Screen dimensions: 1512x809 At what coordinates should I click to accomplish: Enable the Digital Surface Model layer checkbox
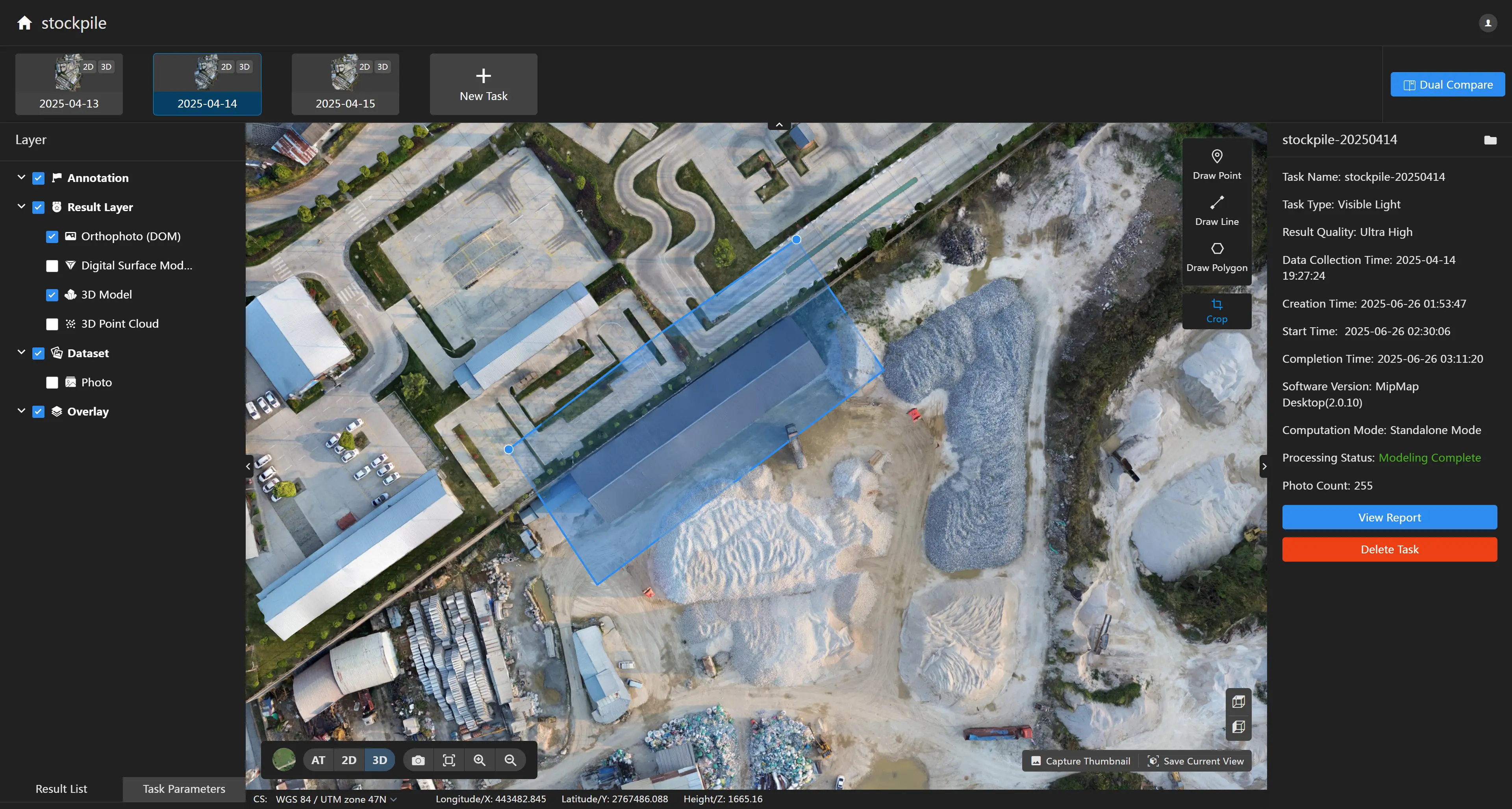pos(52,266)
